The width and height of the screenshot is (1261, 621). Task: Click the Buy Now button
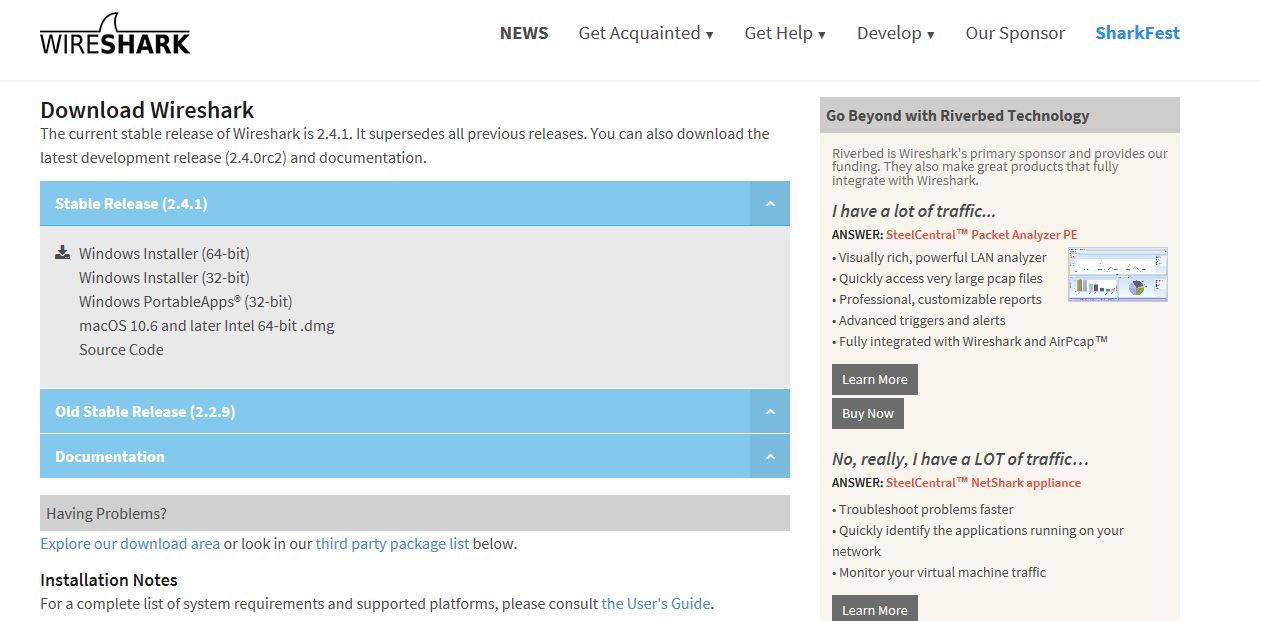(868, 414)
